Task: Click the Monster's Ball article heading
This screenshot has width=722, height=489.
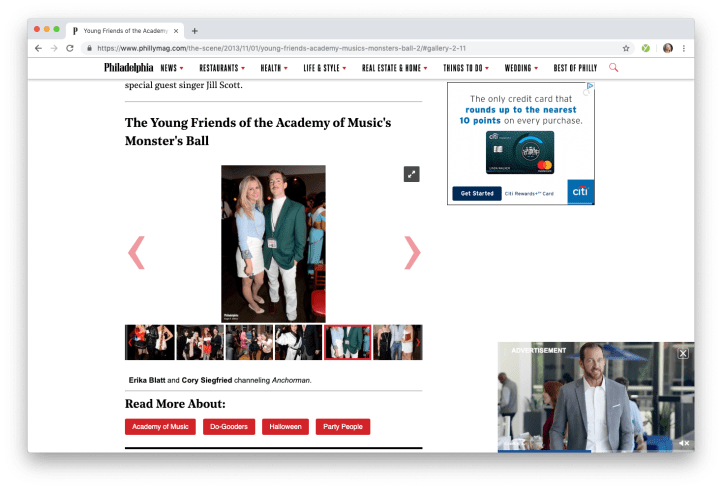Action: point(258,131)
